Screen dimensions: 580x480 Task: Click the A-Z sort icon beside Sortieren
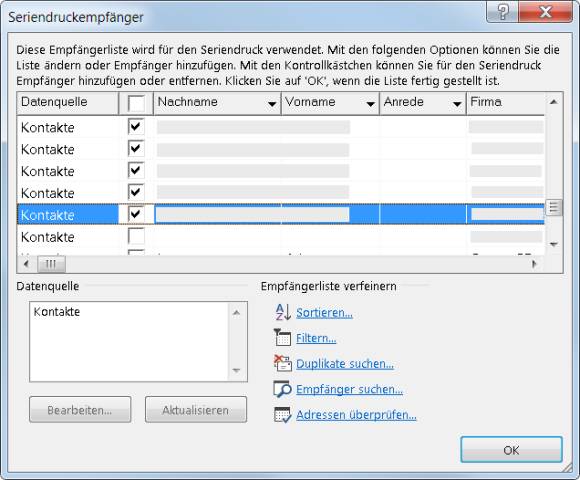pyautogui.click(x=283, y=312)
